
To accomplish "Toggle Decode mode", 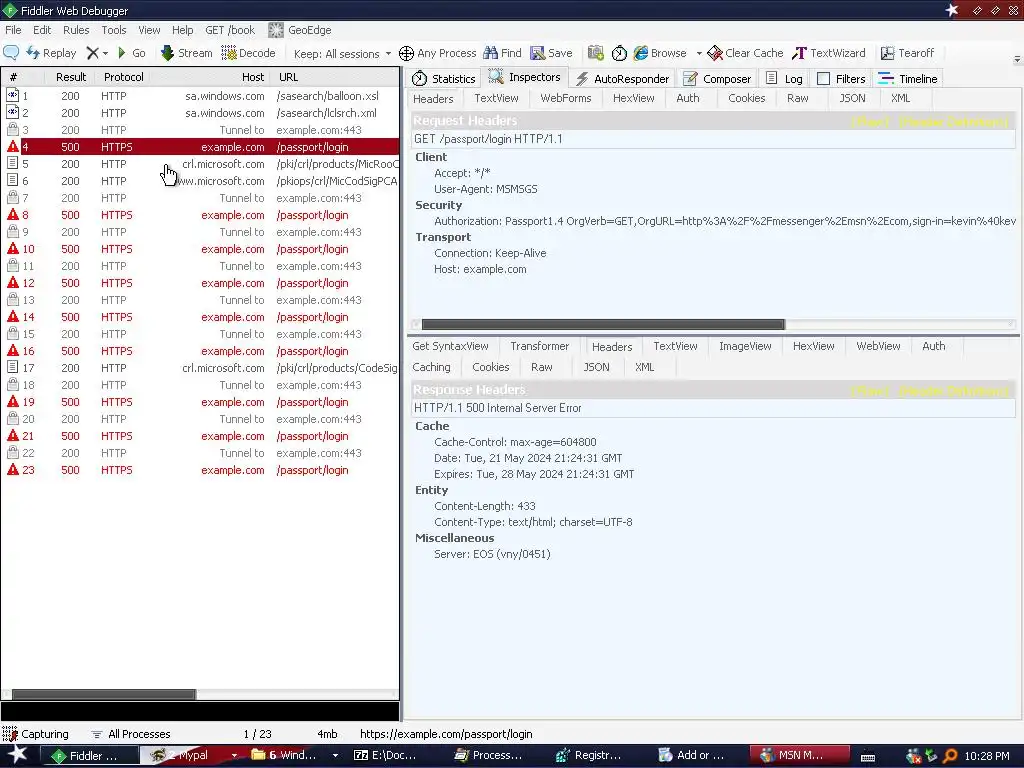I will [248, 53].
